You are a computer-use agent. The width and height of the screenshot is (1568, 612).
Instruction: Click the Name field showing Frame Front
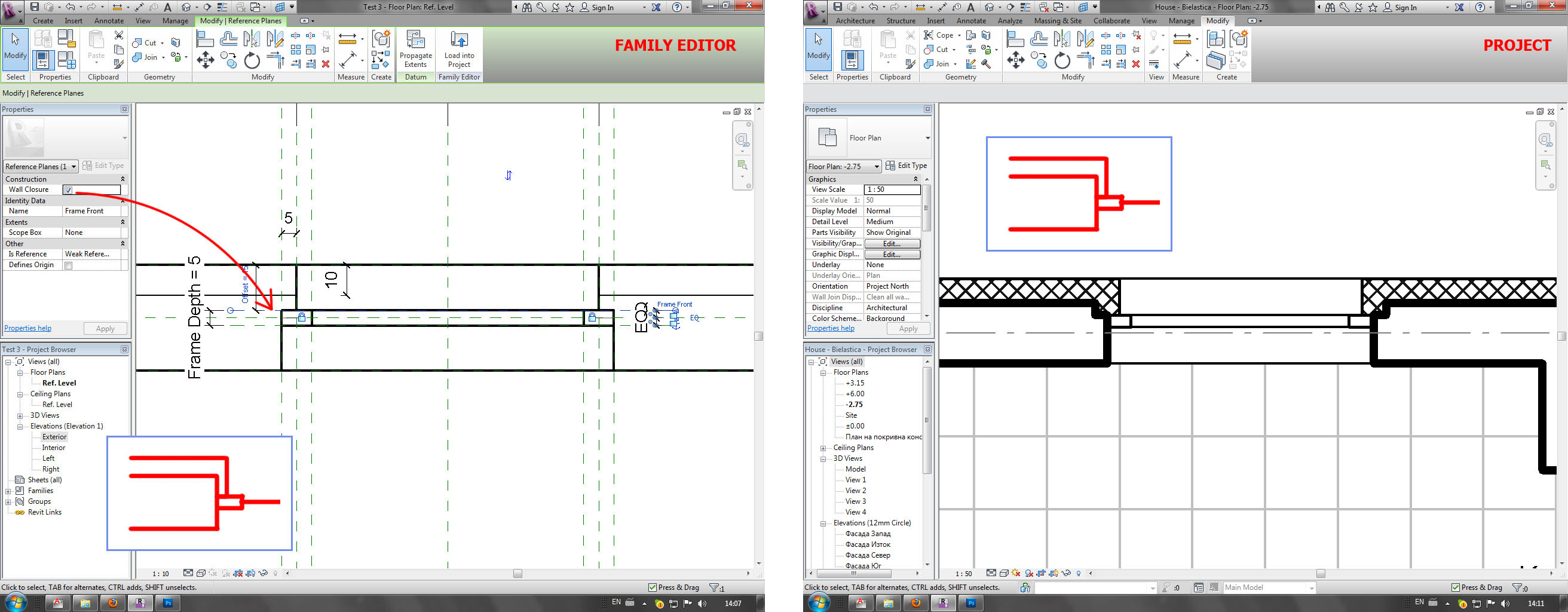coord(93,212)
